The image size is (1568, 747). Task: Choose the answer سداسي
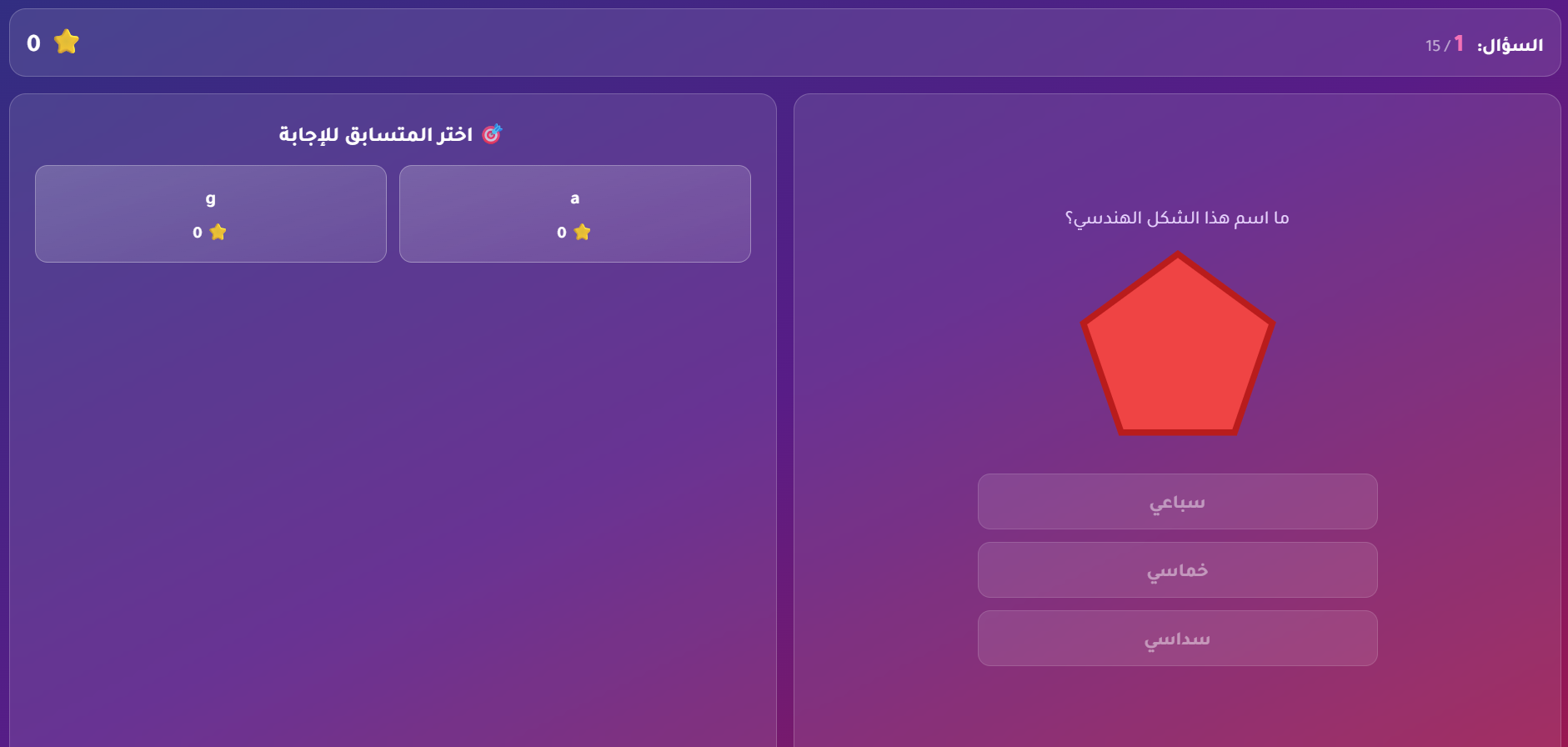click(1177, 638)
